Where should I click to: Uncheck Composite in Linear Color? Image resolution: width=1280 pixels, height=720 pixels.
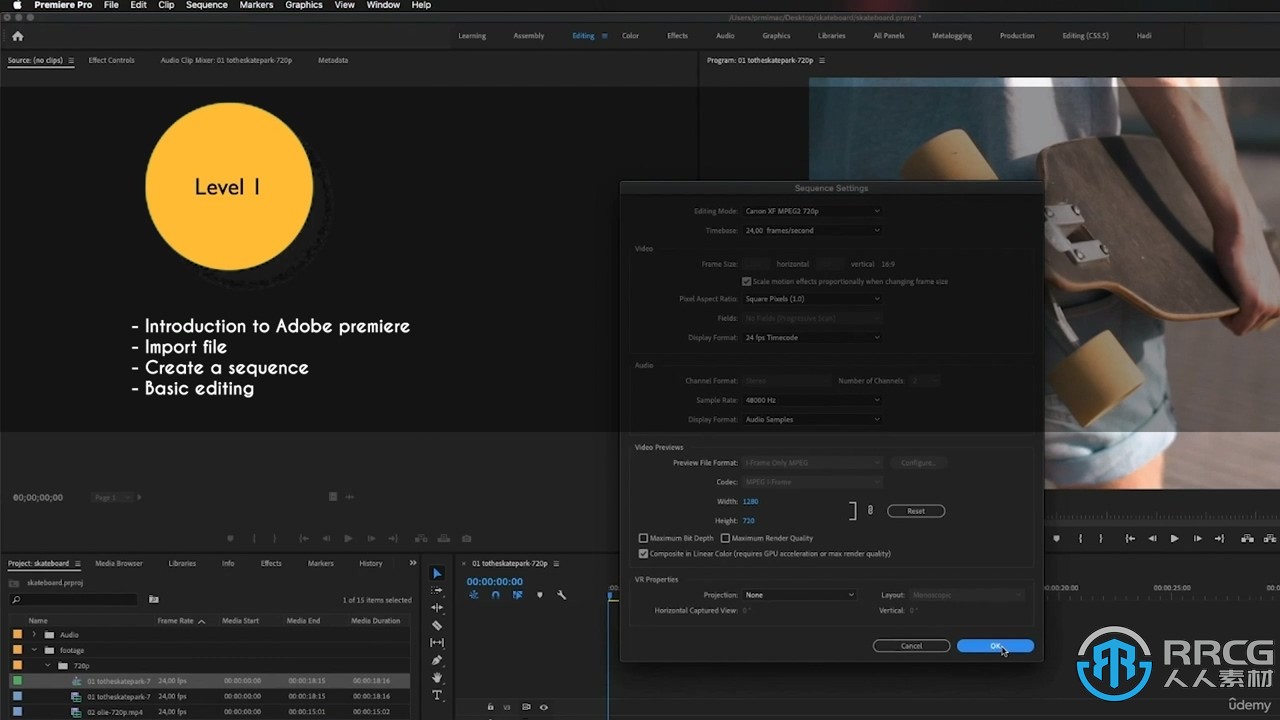click(643, 553)
